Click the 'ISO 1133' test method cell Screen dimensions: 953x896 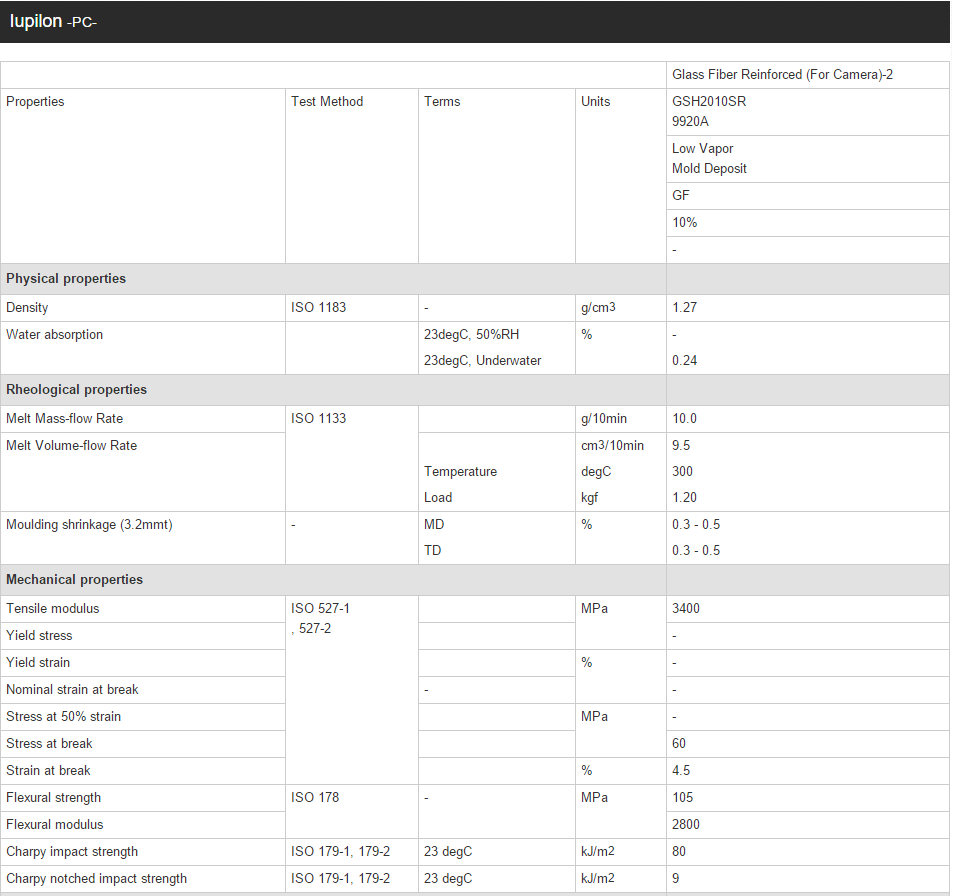point(351,458)
